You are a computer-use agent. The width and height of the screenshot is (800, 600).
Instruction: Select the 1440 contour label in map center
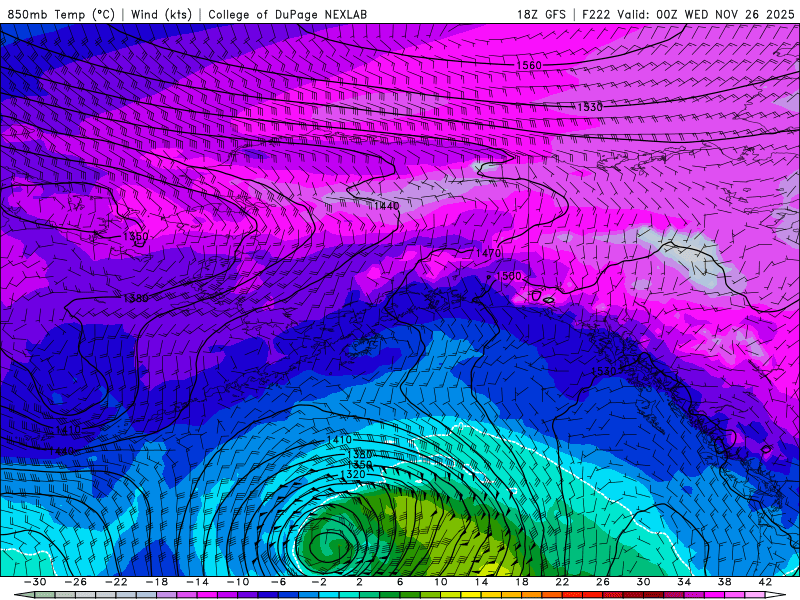point(386,206)
